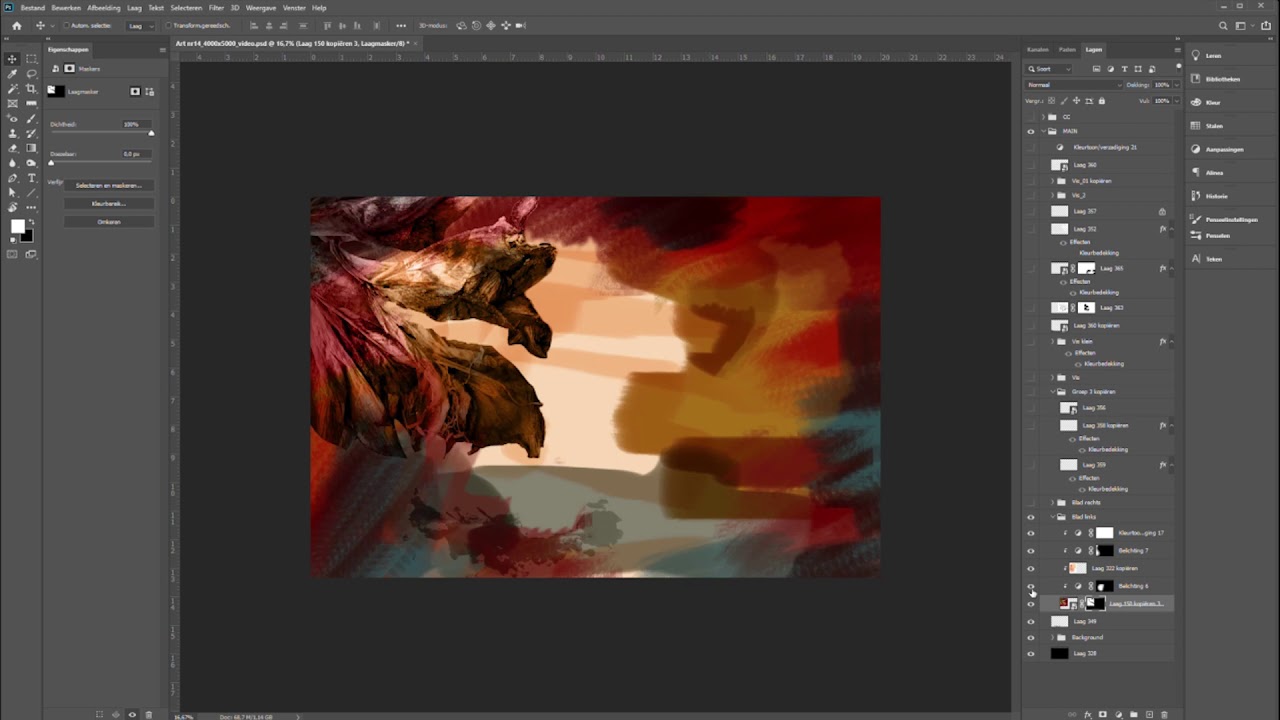Click the Kleurbereik button
This screenshot has height=720, width=1280.
click(x=109, y=203)
